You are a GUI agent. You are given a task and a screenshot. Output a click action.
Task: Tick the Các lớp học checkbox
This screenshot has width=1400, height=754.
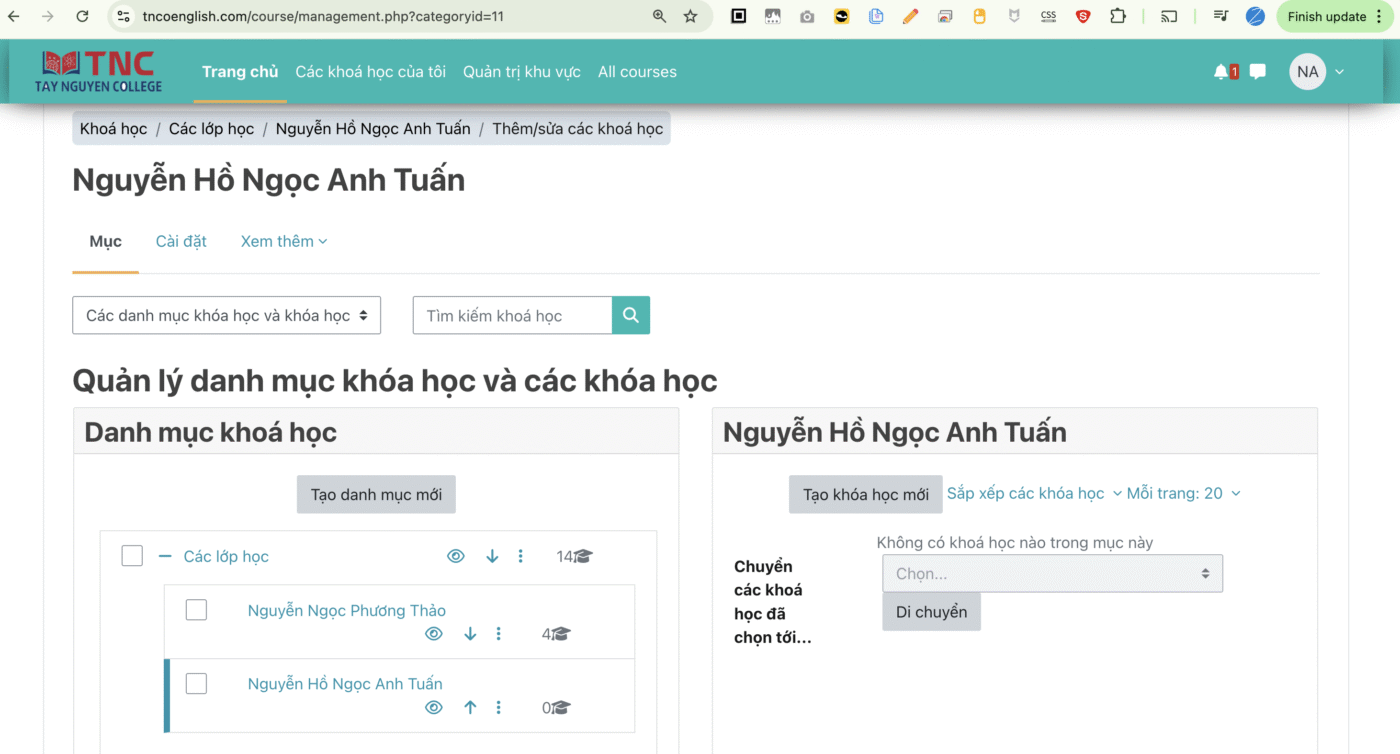point(132,556)
